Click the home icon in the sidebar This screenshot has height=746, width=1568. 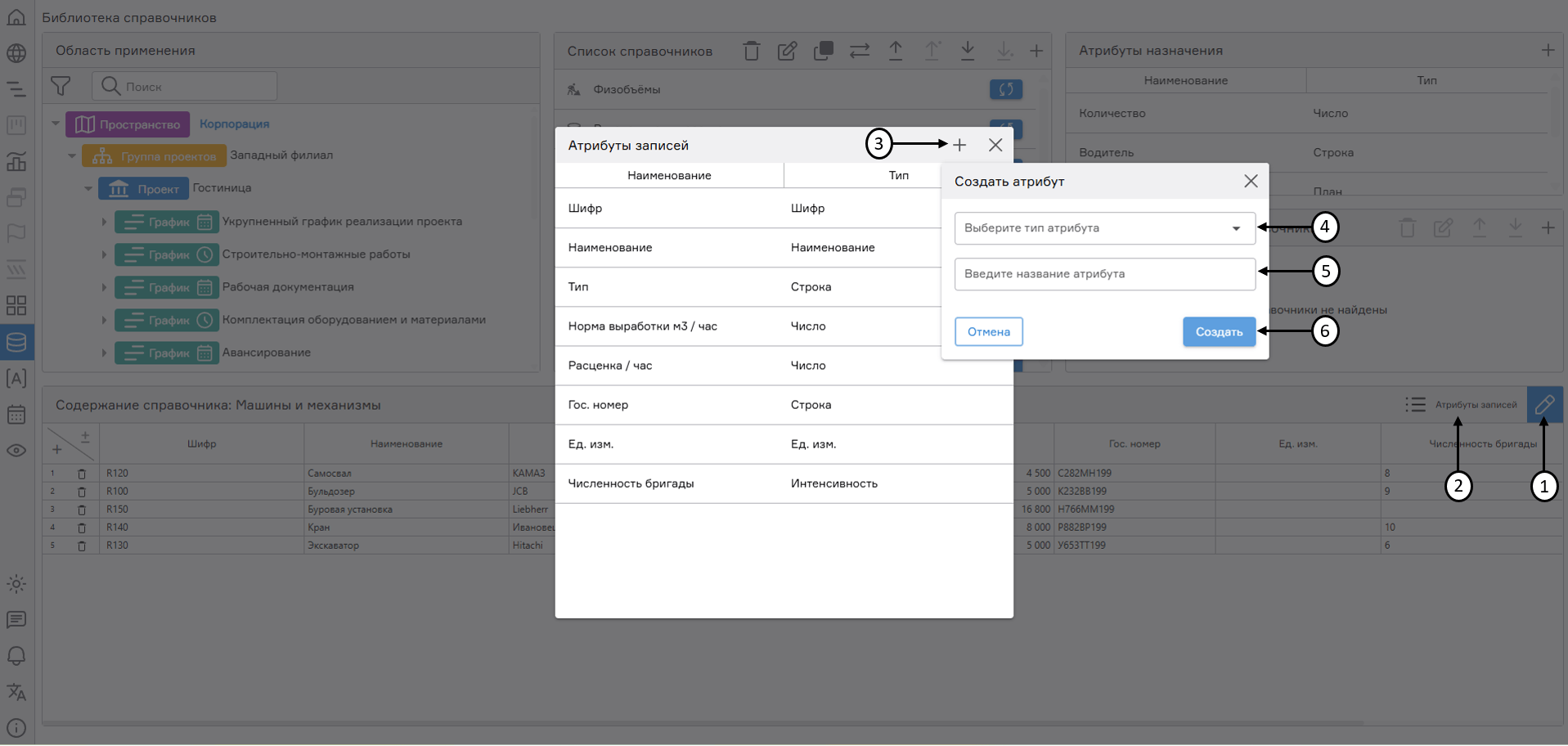(x=16, y=17)
